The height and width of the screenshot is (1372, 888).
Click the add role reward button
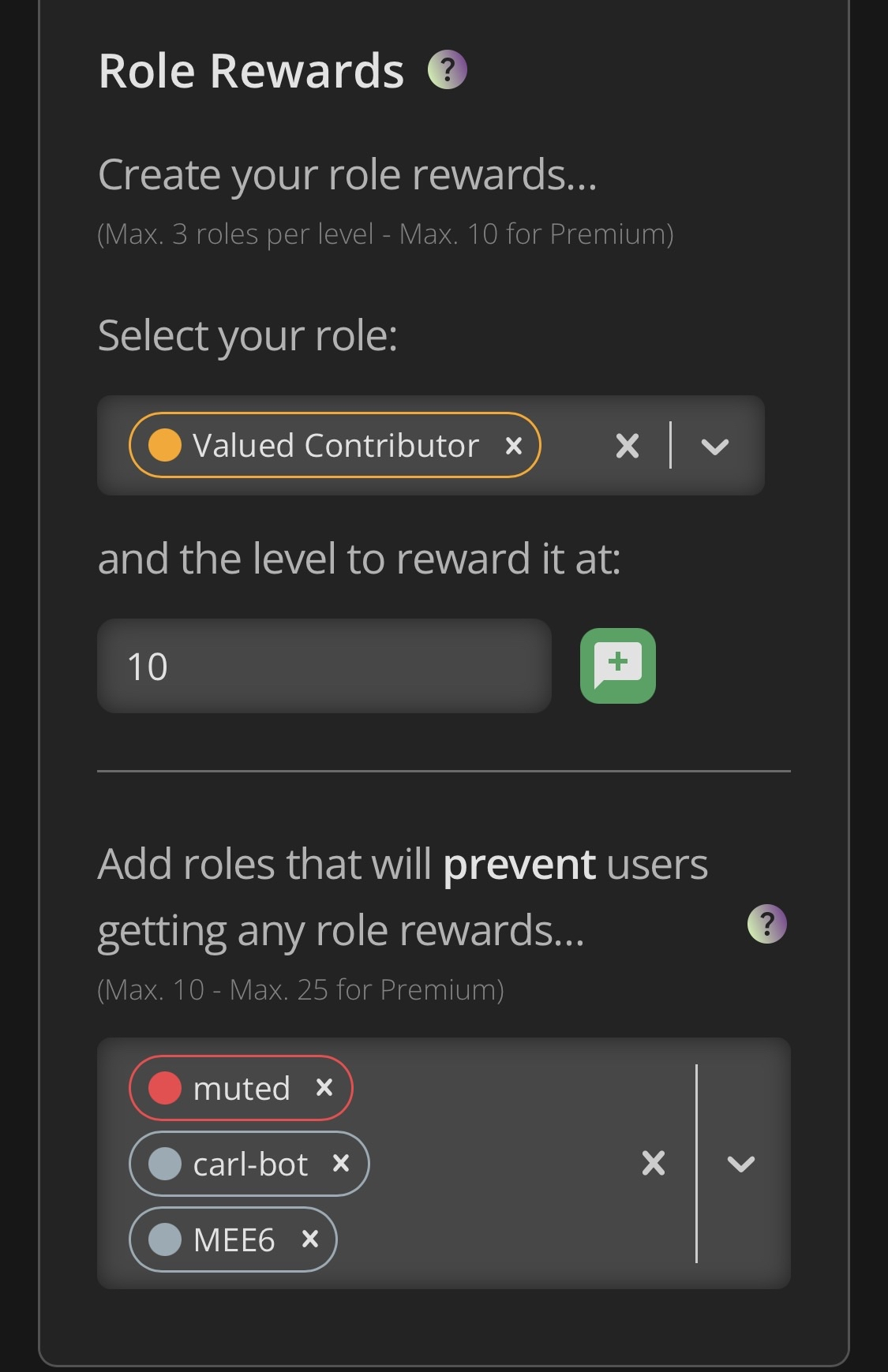click(617, 665)
